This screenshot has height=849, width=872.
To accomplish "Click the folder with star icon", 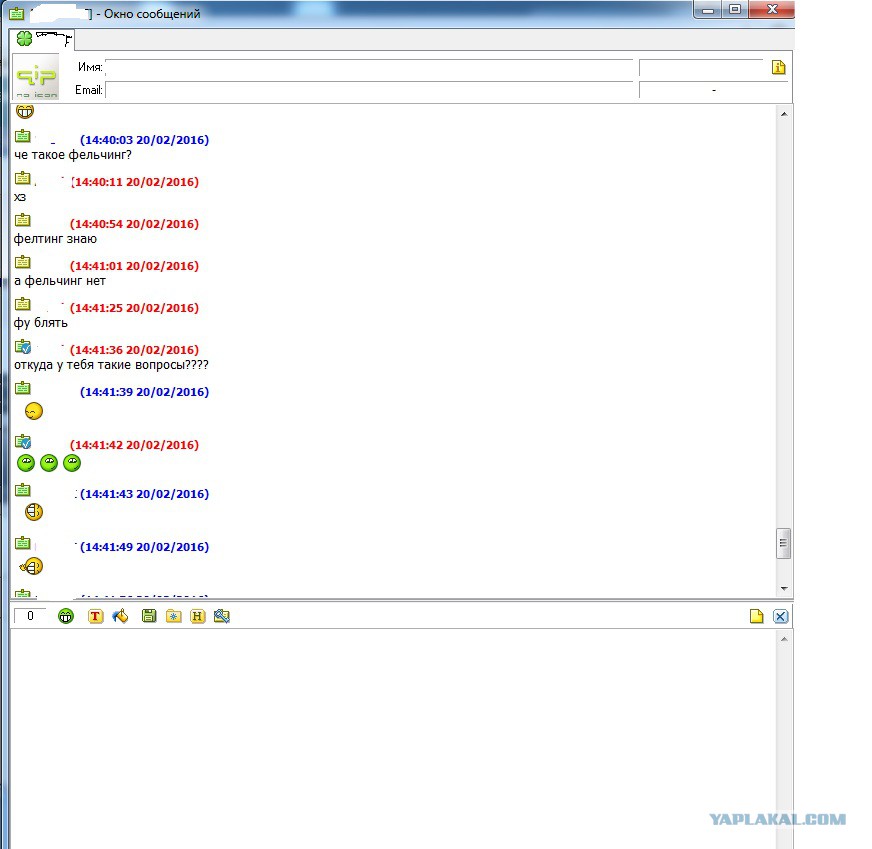I will coord(174,616).
